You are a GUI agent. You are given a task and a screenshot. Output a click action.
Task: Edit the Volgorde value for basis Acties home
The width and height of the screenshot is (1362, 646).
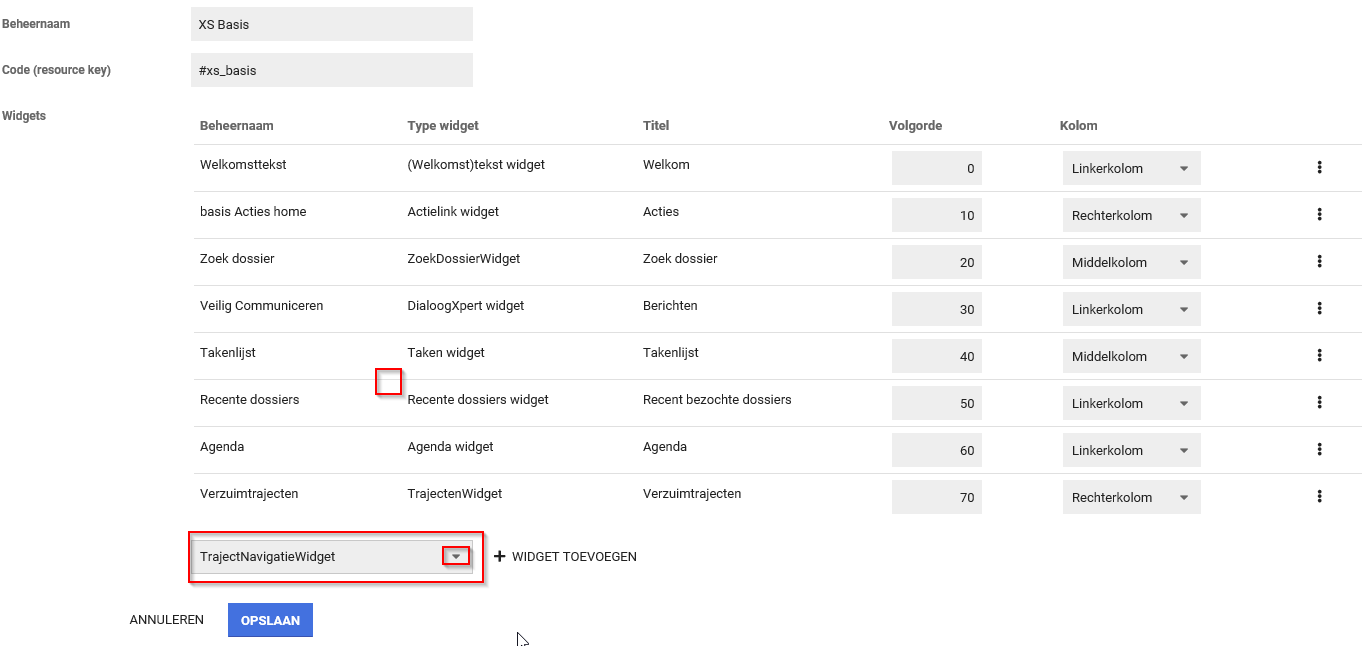pos(937,216)
